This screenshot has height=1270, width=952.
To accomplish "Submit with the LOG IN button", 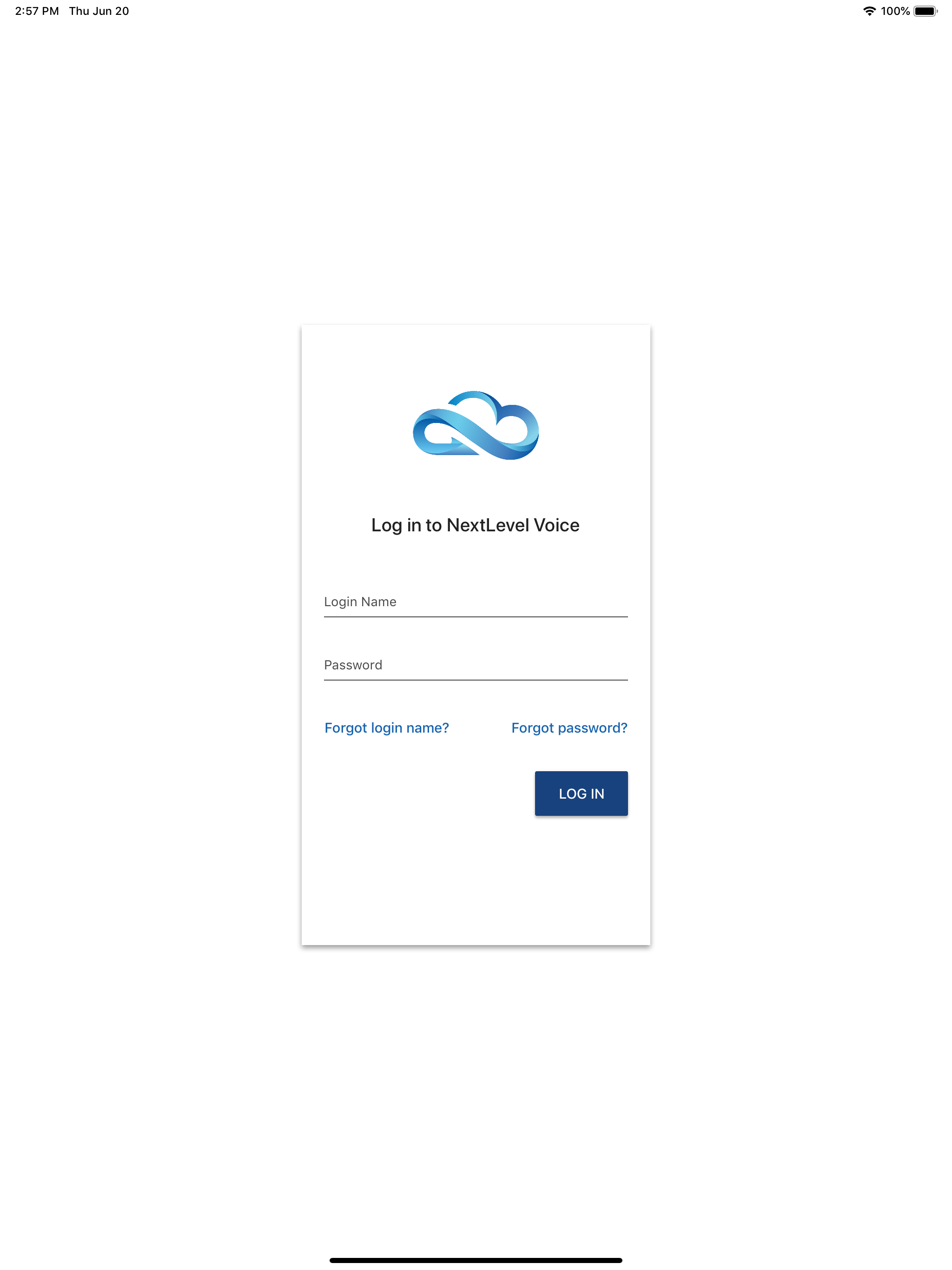I will [581, 794].
